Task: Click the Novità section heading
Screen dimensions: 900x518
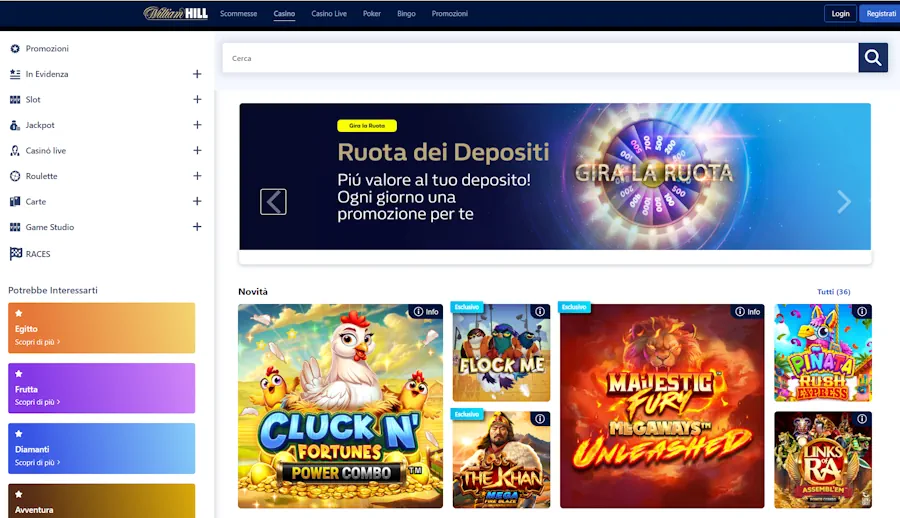Action: coord(253,292)
